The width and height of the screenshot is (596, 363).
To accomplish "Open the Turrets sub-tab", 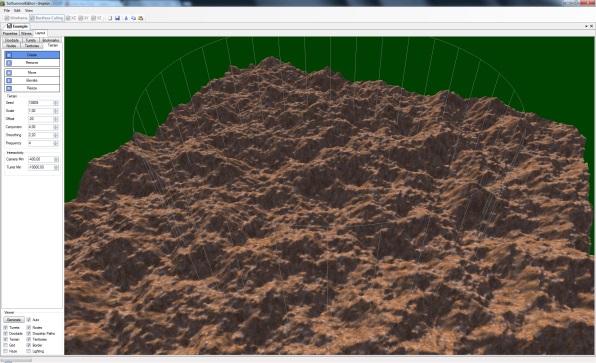I will click(x=31, y=40).
